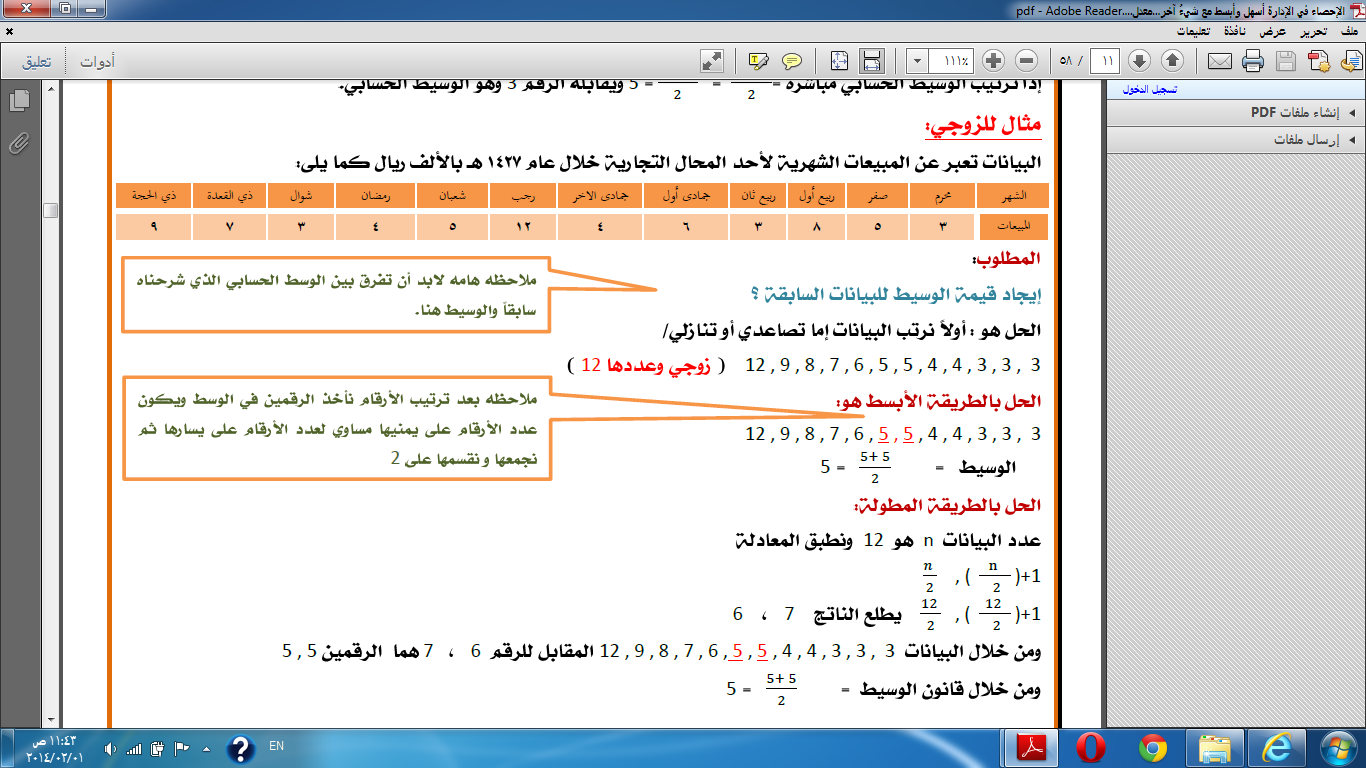Image resolution: width=1366 pixels, height=768 pixels.
Task: Click the volume speaker tray icon
Action: tap(111, 747)
